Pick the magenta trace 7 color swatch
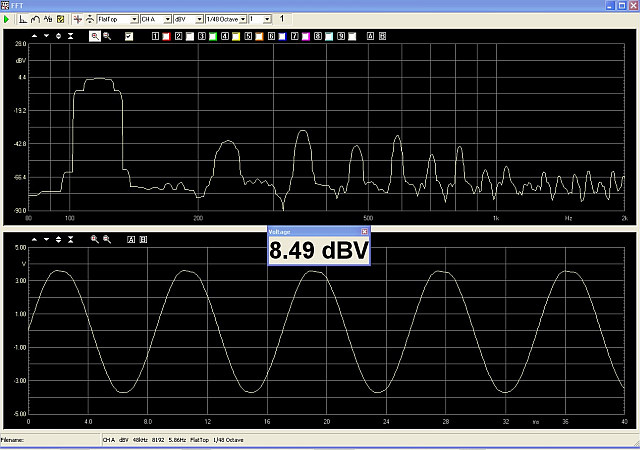The height and width of the screenshot is (450, 640). coord(306,36)
